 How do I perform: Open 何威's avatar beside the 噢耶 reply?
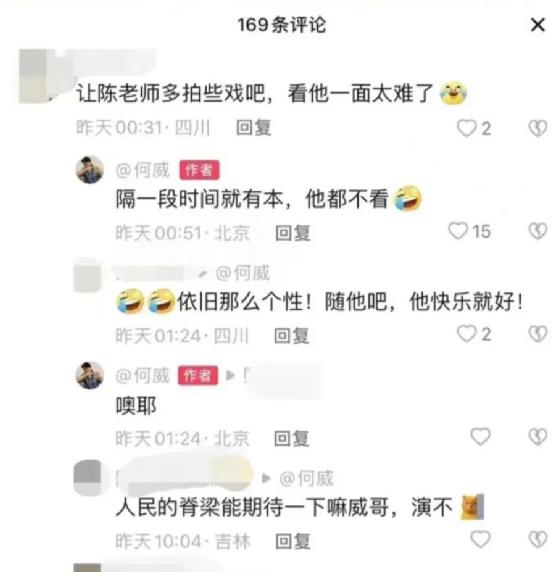89,375
